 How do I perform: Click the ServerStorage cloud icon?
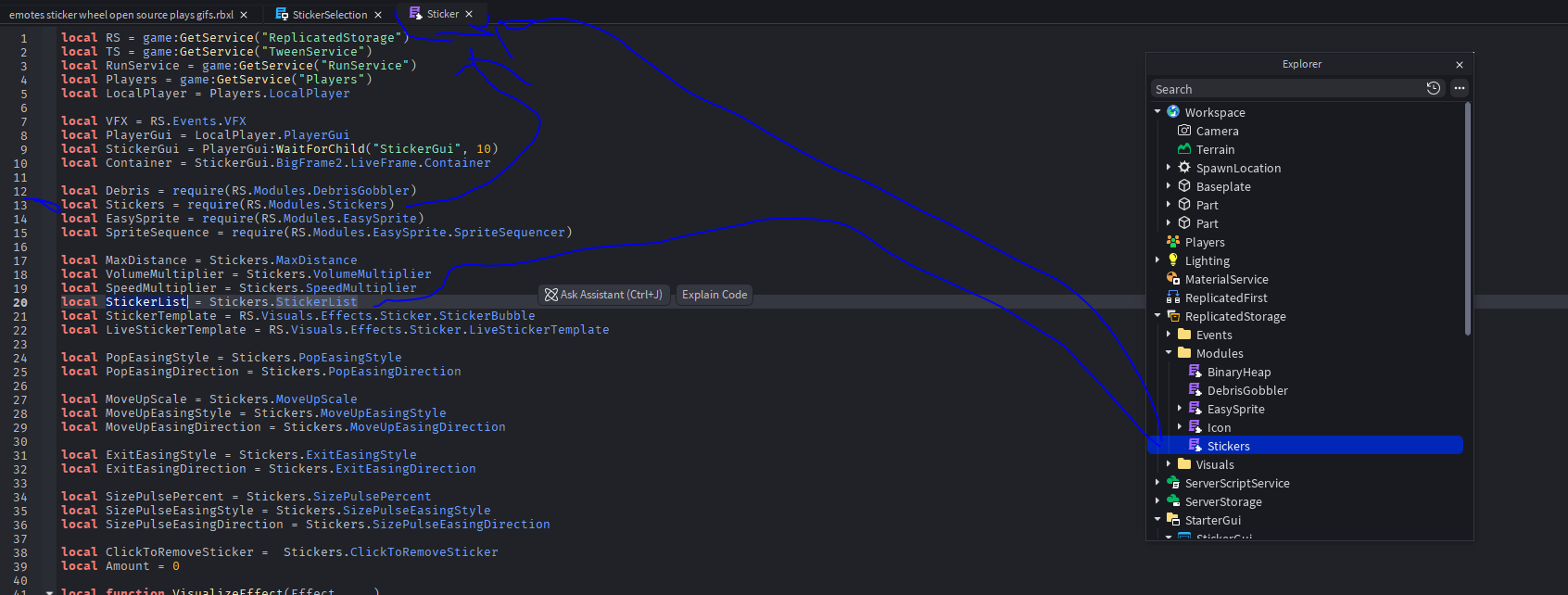[1173, 501]
